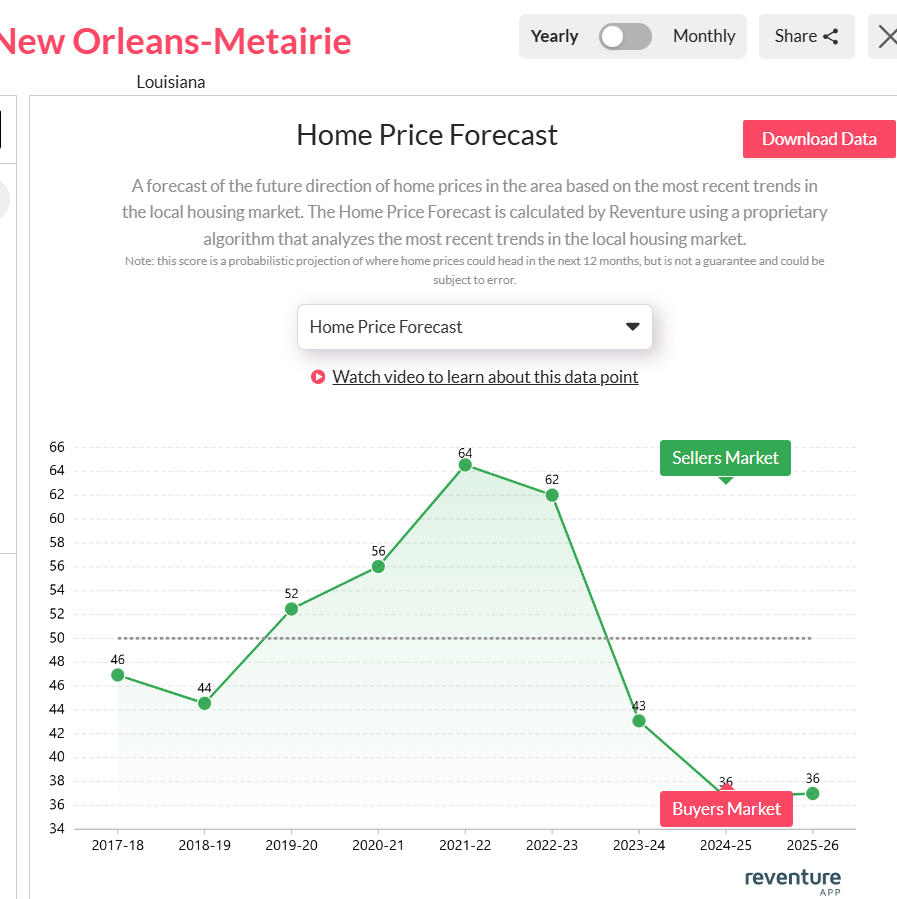Click the 36 data point for 2025-26

pos(812,792)
